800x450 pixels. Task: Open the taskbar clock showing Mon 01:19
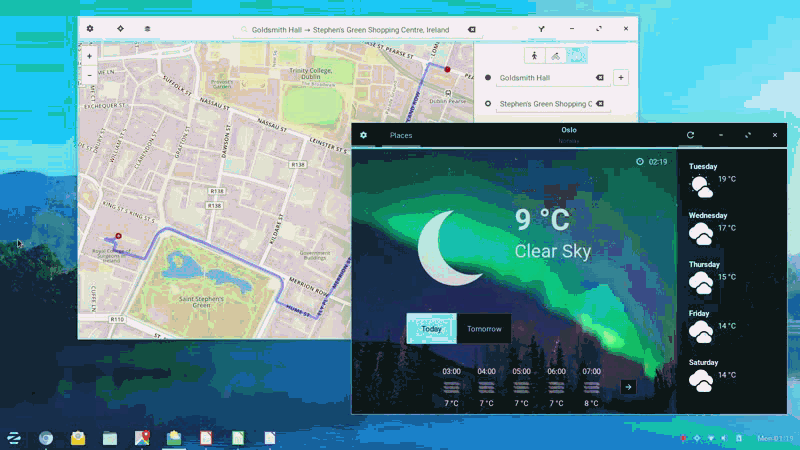(775, 438)
